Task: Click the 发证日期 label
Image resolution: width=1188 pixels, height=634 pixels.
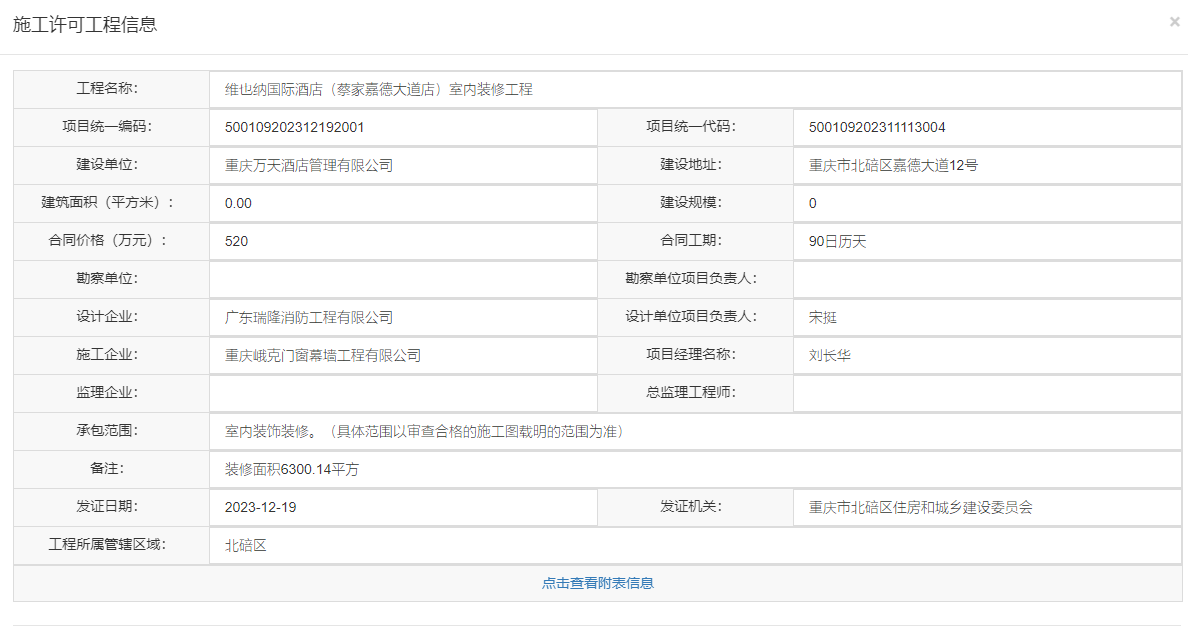Action: point(107,506)
